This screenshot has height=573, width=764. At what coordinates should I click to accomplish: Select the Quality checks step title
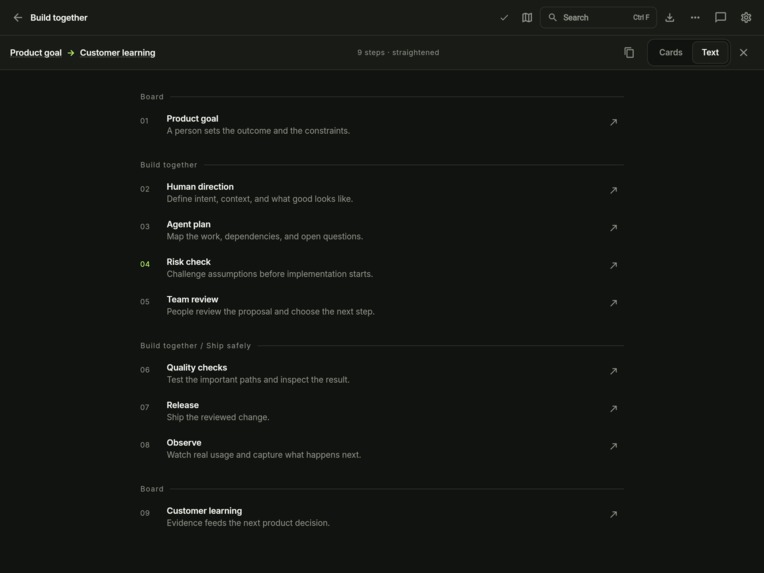[x=197, y=367]
